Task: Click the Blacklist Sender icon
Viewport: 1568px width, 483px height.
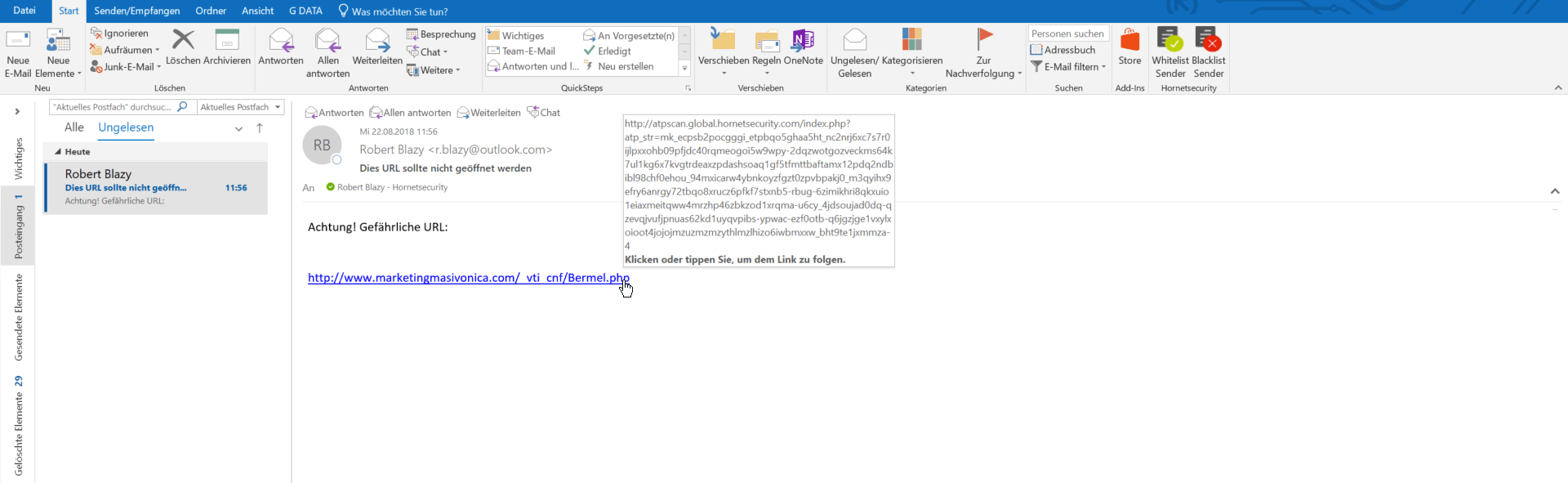Action: click(x=1208, y=41)
